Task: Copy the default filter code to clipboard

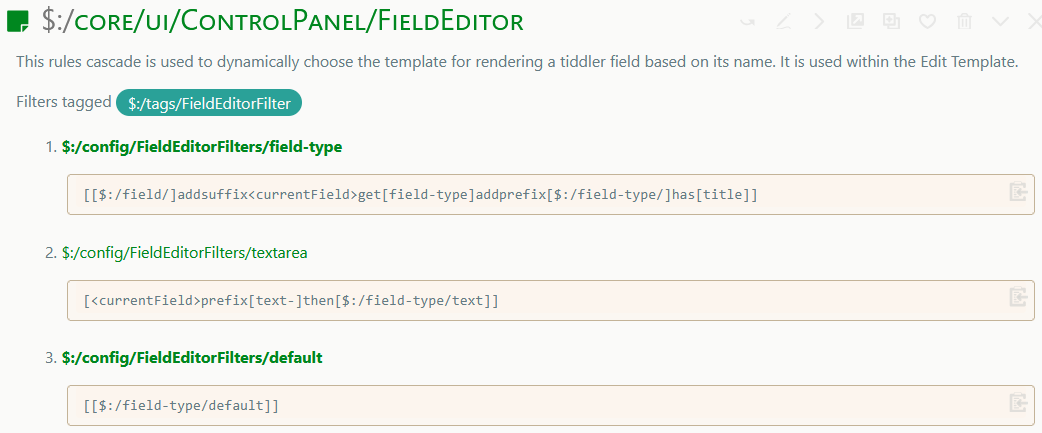Action: [1018, 402]
